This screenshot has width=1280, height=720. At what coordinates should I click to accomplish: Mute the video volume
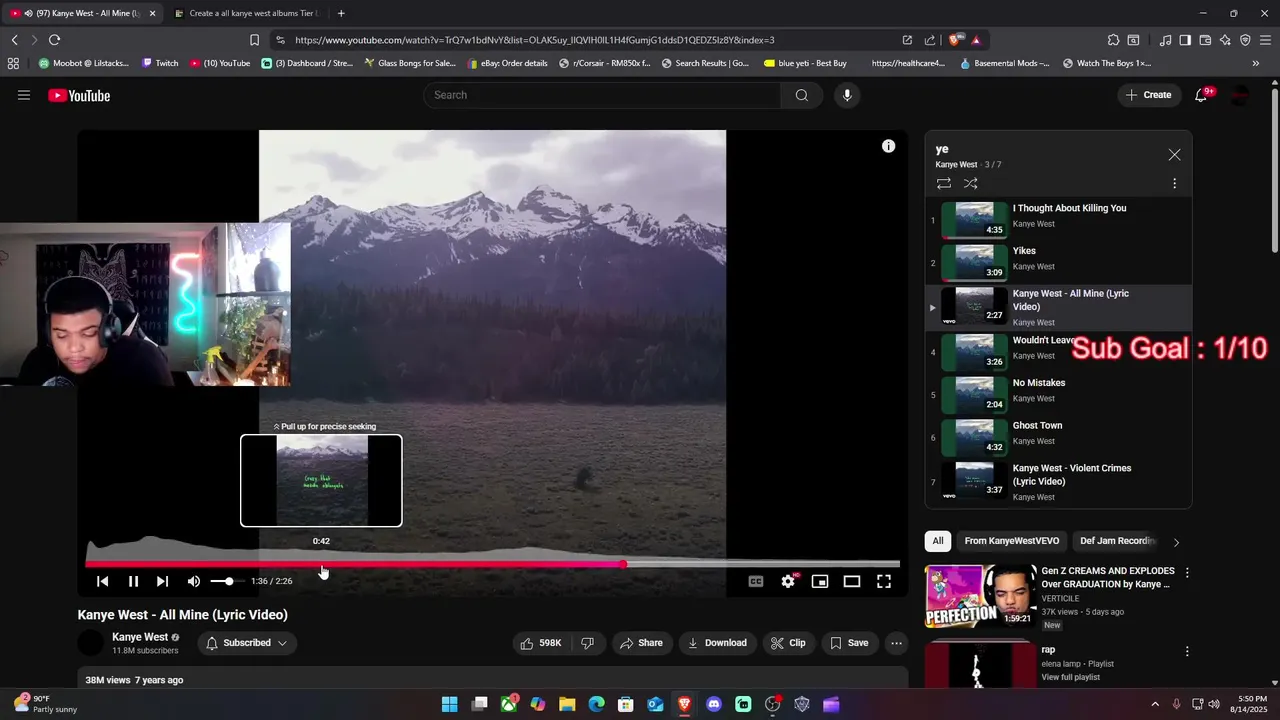click(x=194, y=581)
